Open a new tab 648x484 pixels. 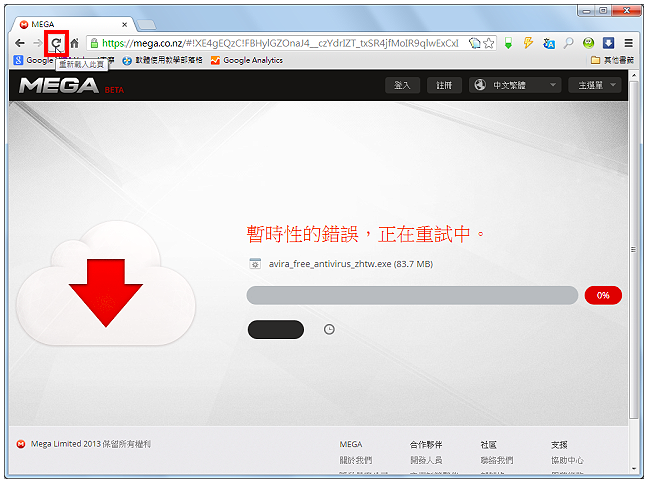[x=146, y=25]
